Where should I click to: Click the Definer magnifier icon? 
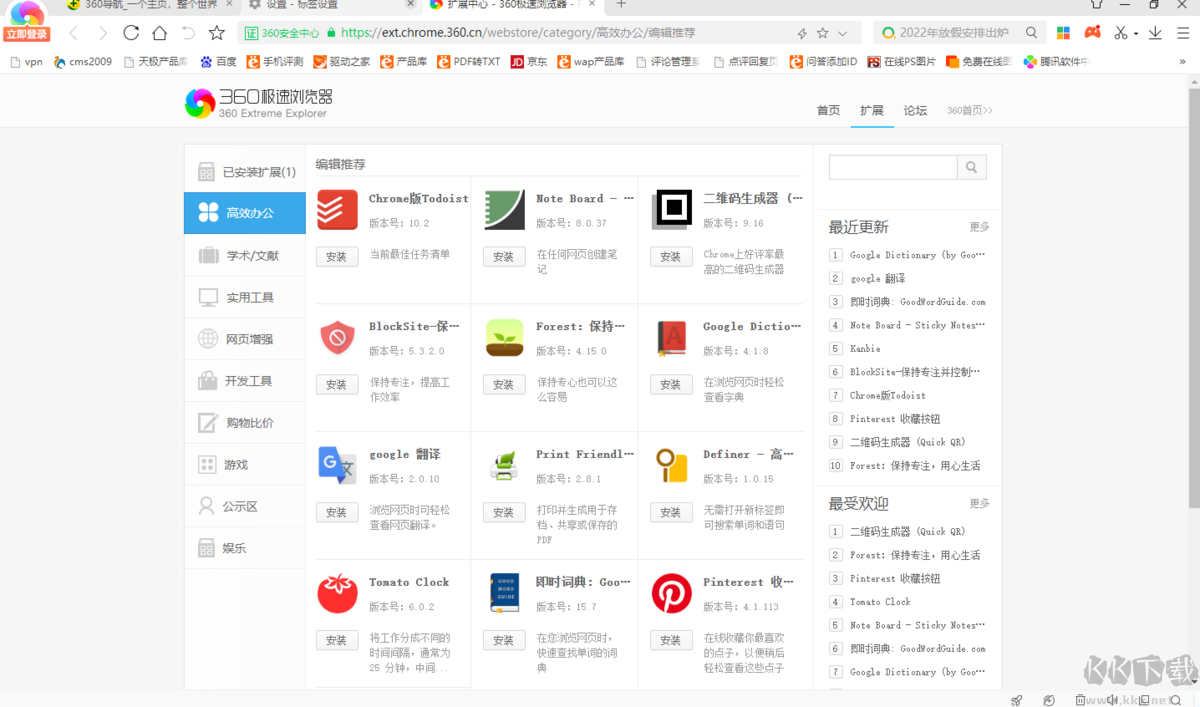click(672, 466)
